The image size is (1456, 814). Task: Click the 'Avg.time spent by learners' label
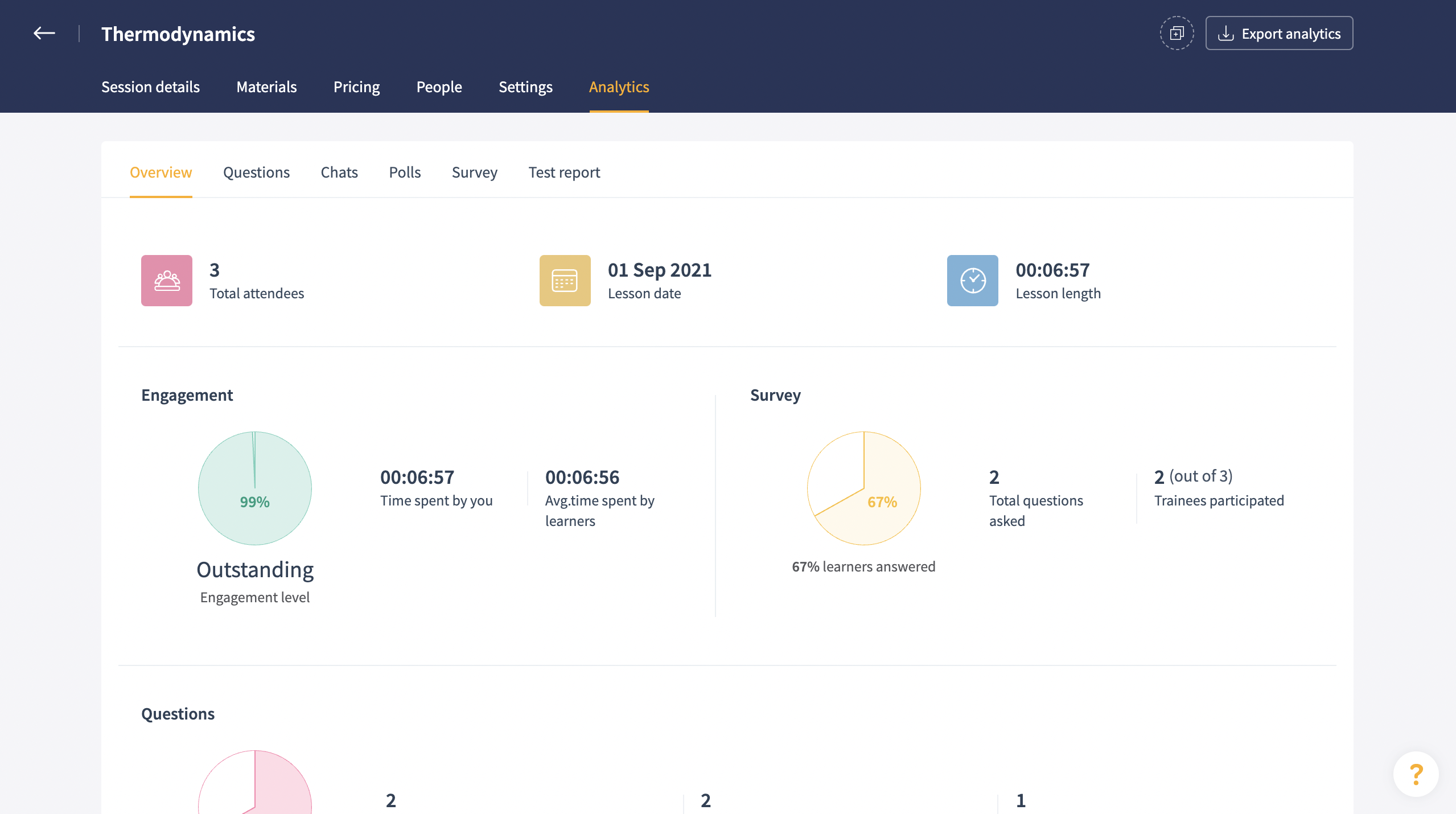coord(600,511)
